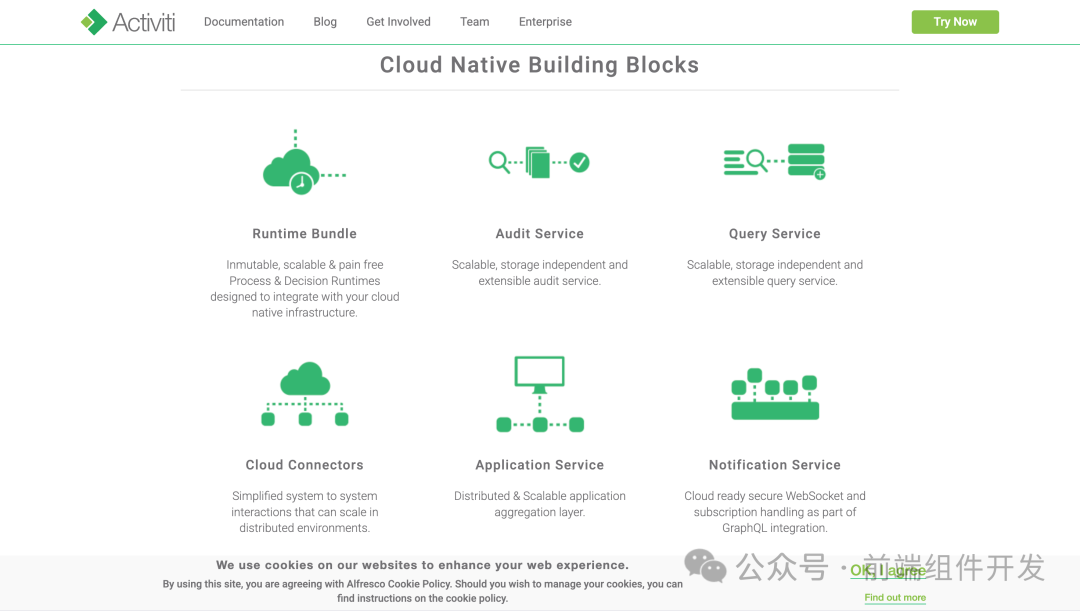
Task: Click the green Try Now button
Action: click(955, 22)
